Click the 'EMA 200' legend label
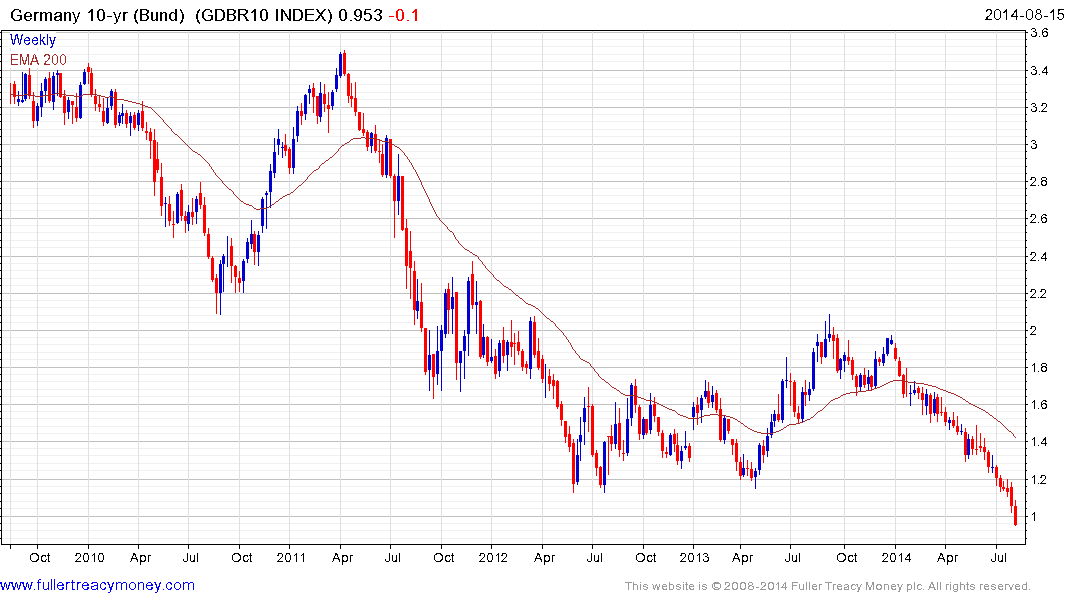 tap(38, 60)
